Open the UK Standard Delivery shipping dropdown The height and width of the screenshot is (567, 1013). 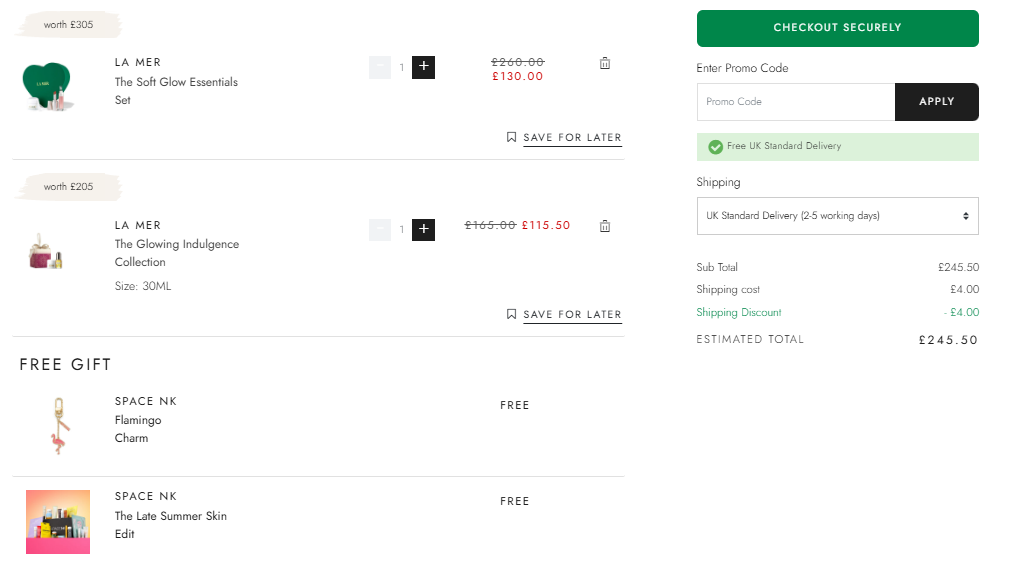coord(837,216)
